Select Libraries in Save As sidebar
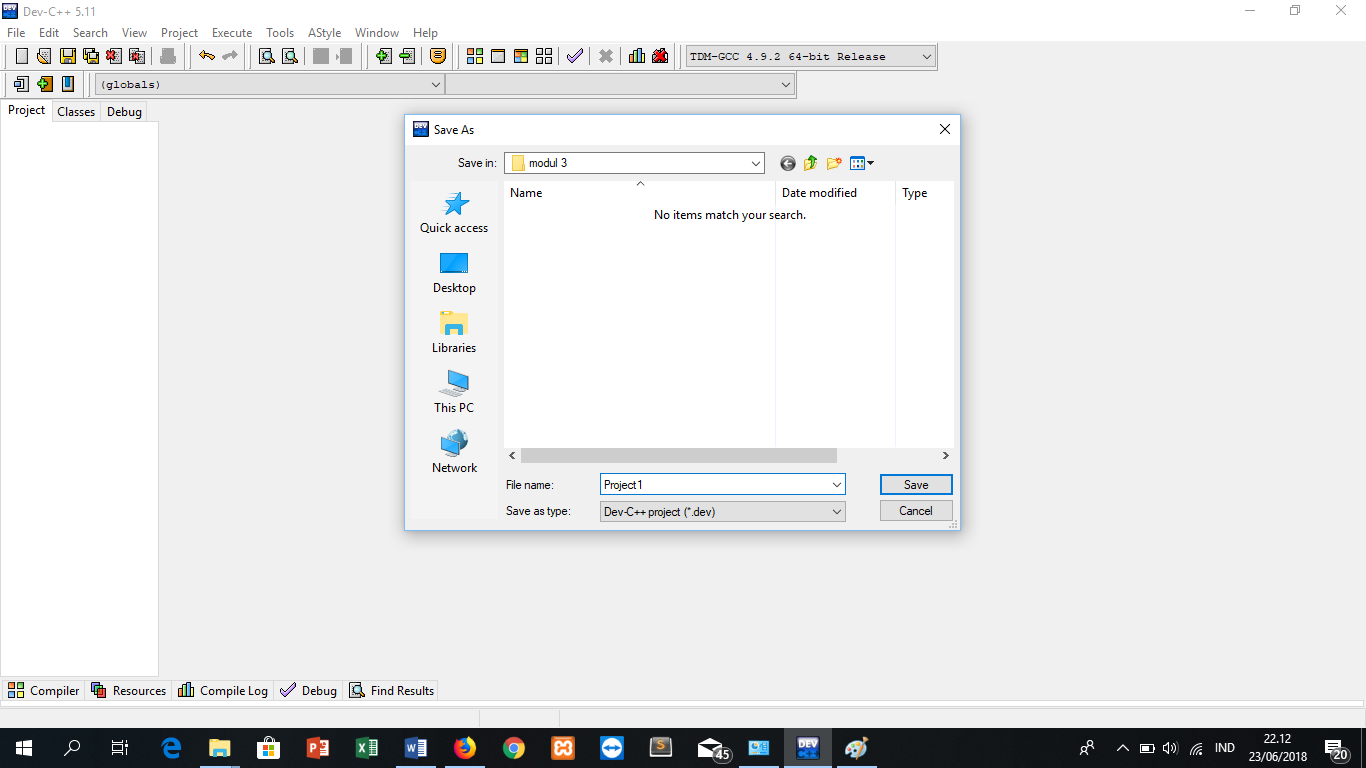The height and width of the screenshot is (768, 1366). click(454, 333)
